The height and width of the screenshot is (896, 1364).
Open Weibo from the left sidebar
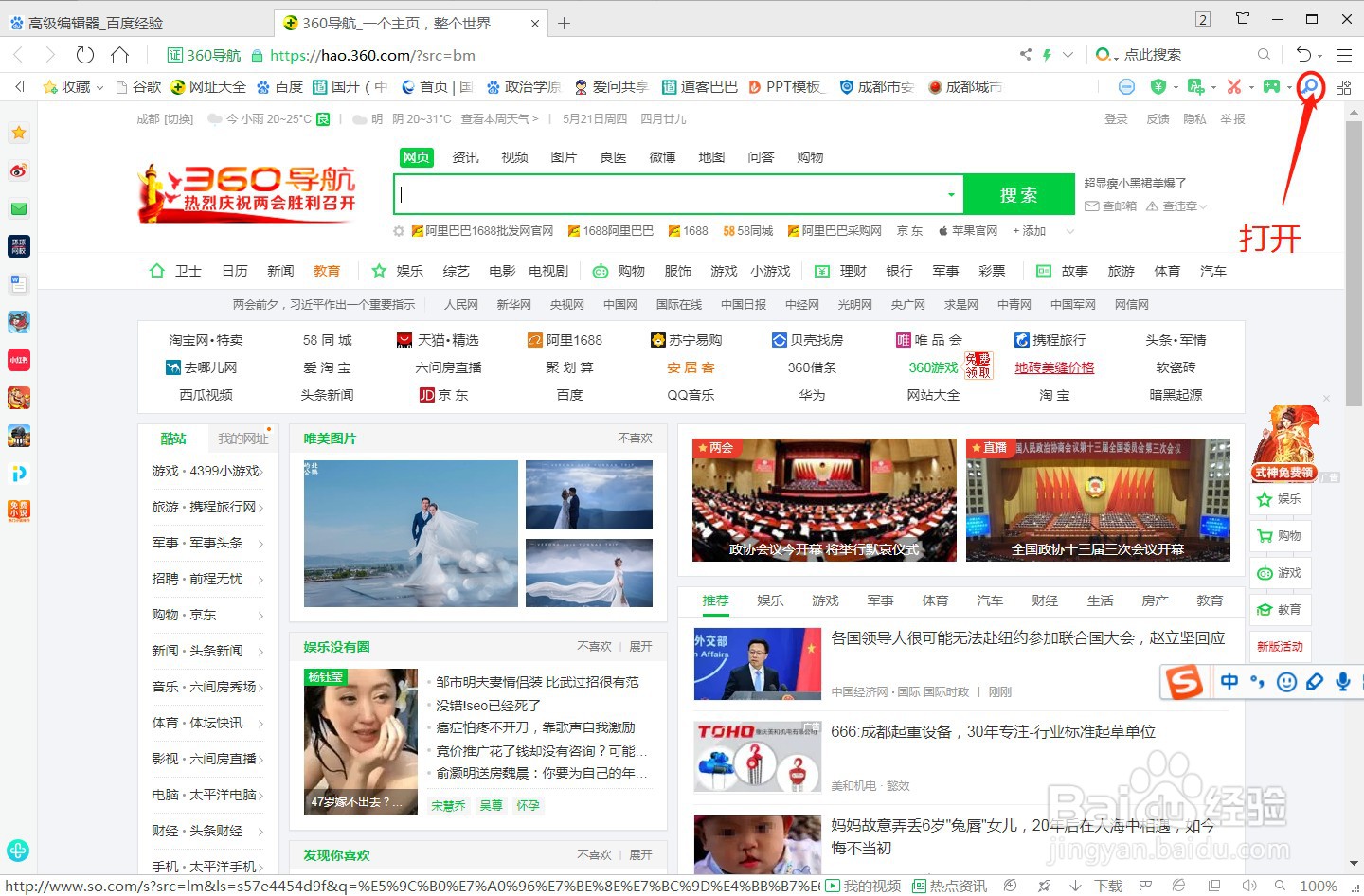(18, 170)
